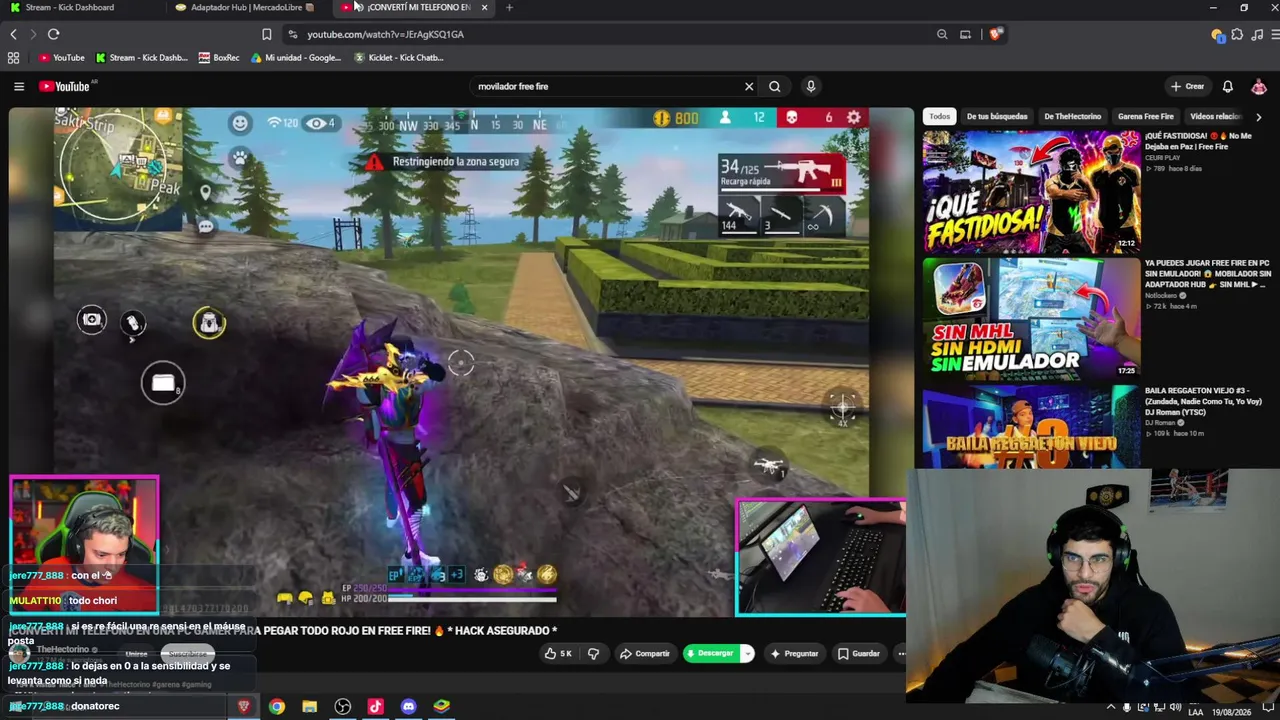Viewport: 1280px width, 720px height.
Task: Click the Crear button
Action: point(1188,86)
